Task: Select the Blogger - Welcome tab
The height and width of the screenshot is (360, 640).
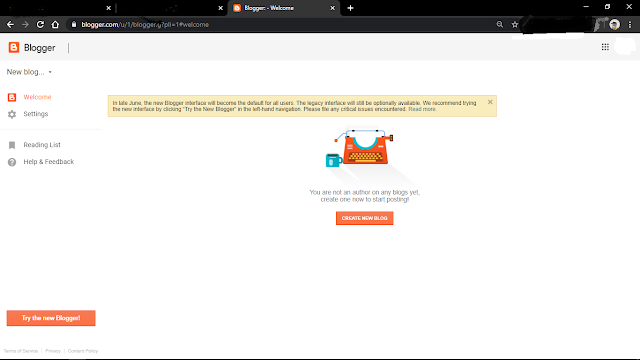Action: [284, 8]
